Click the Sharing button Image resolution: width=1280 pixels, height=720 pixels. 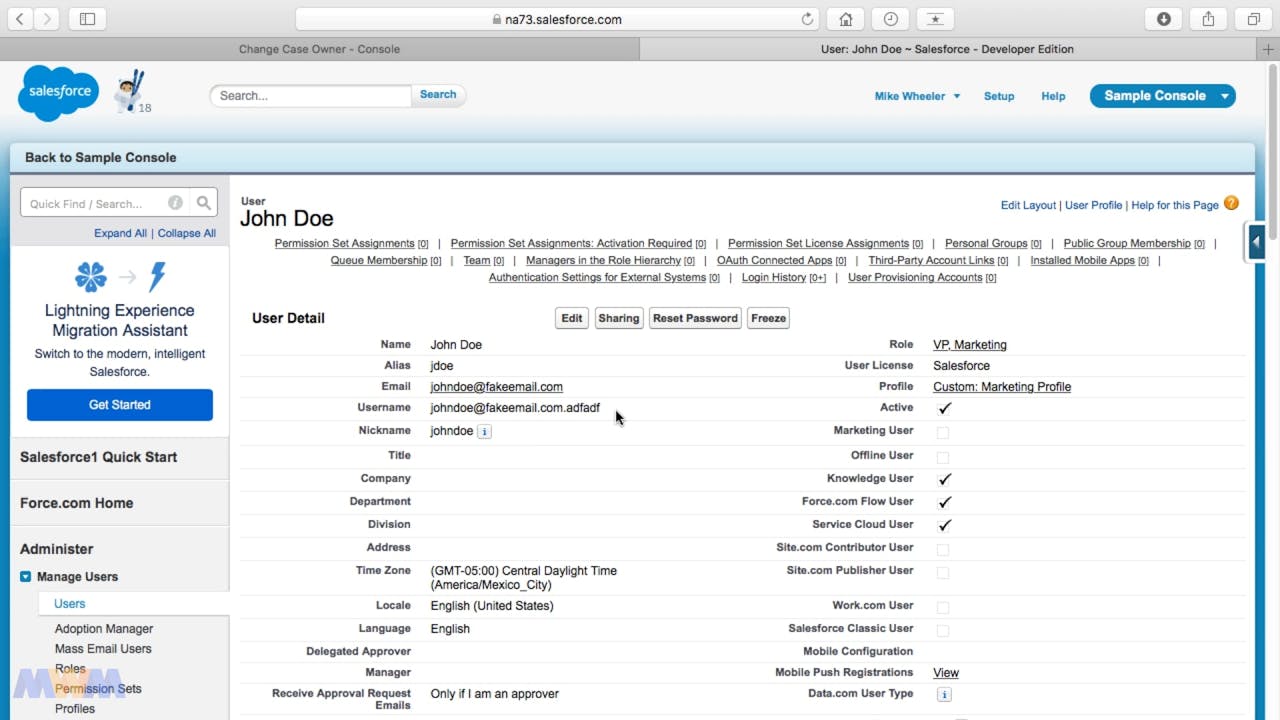pyautogui.click(x=618, y=318)
